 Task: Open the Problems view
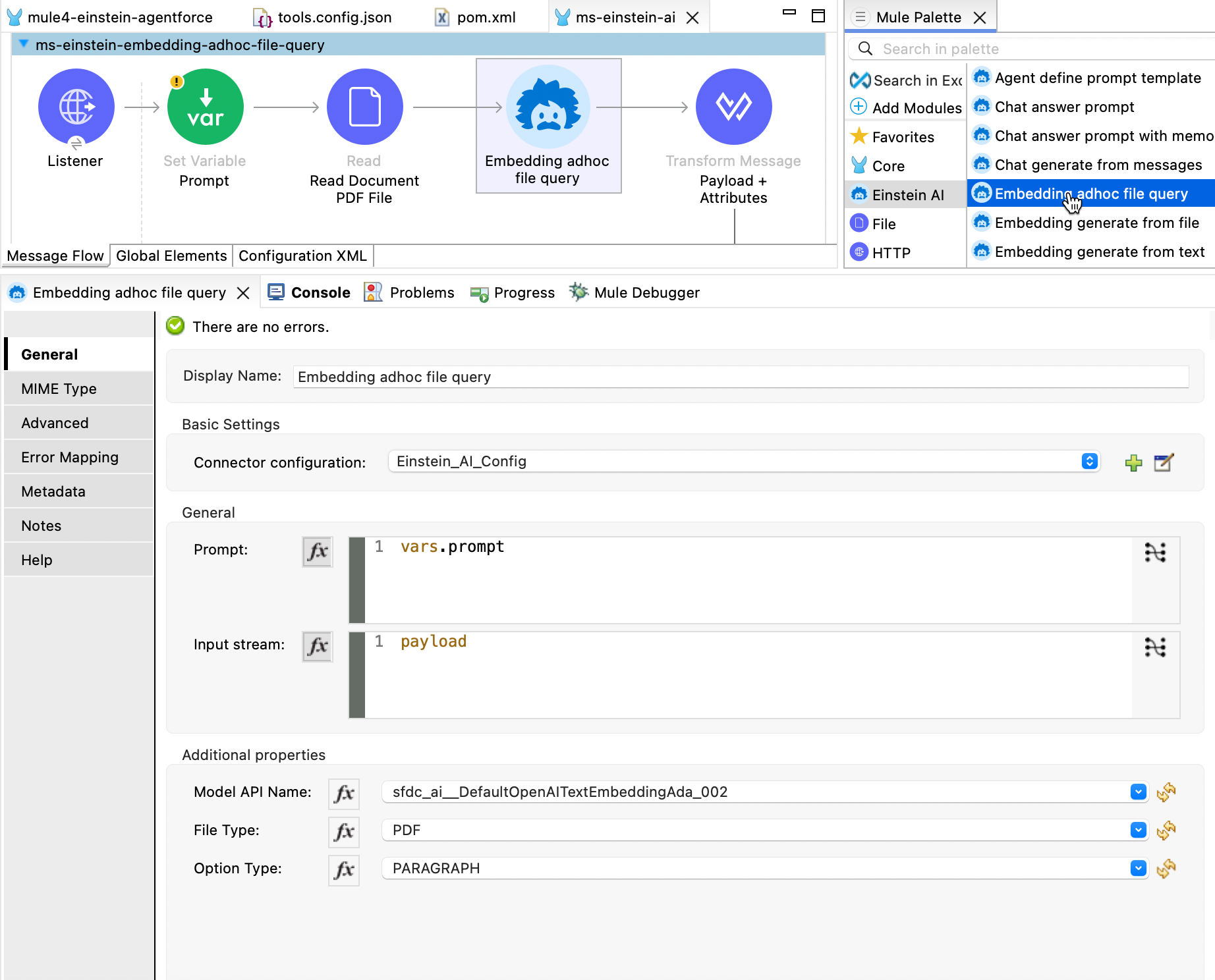point(409,292)
